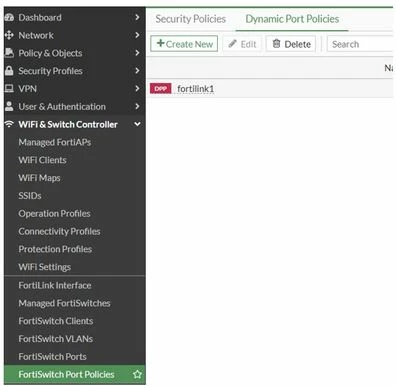The height and width of the screenshot is (386, 396).
Task: Click the red DPP badge icon
Action: point(160,88)
